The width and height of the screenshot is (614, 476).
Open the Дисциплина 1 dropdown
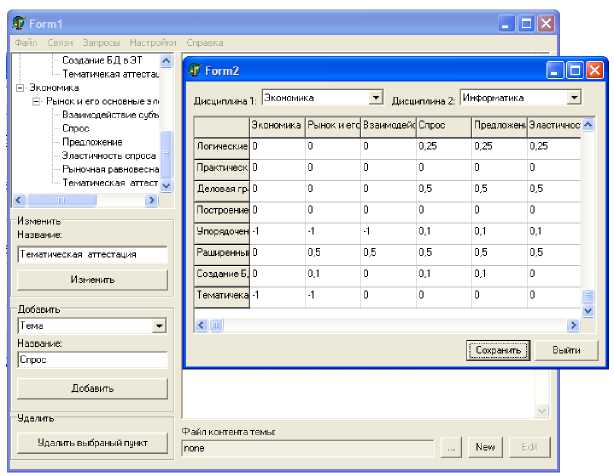(376, 98)
